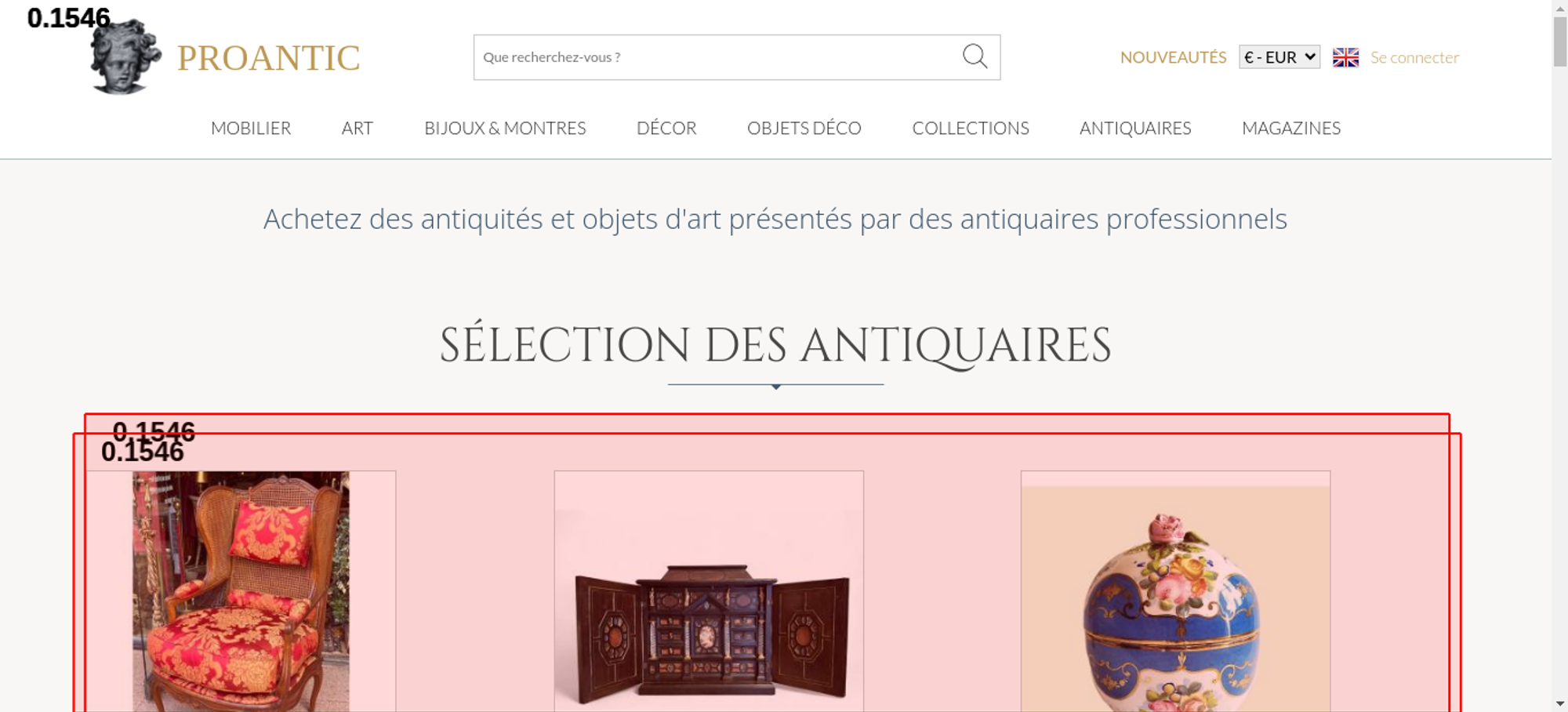Open the € - EUR currency dropdown
1568x712 pixels.
pyautogui.click(x=1279, y=57)
